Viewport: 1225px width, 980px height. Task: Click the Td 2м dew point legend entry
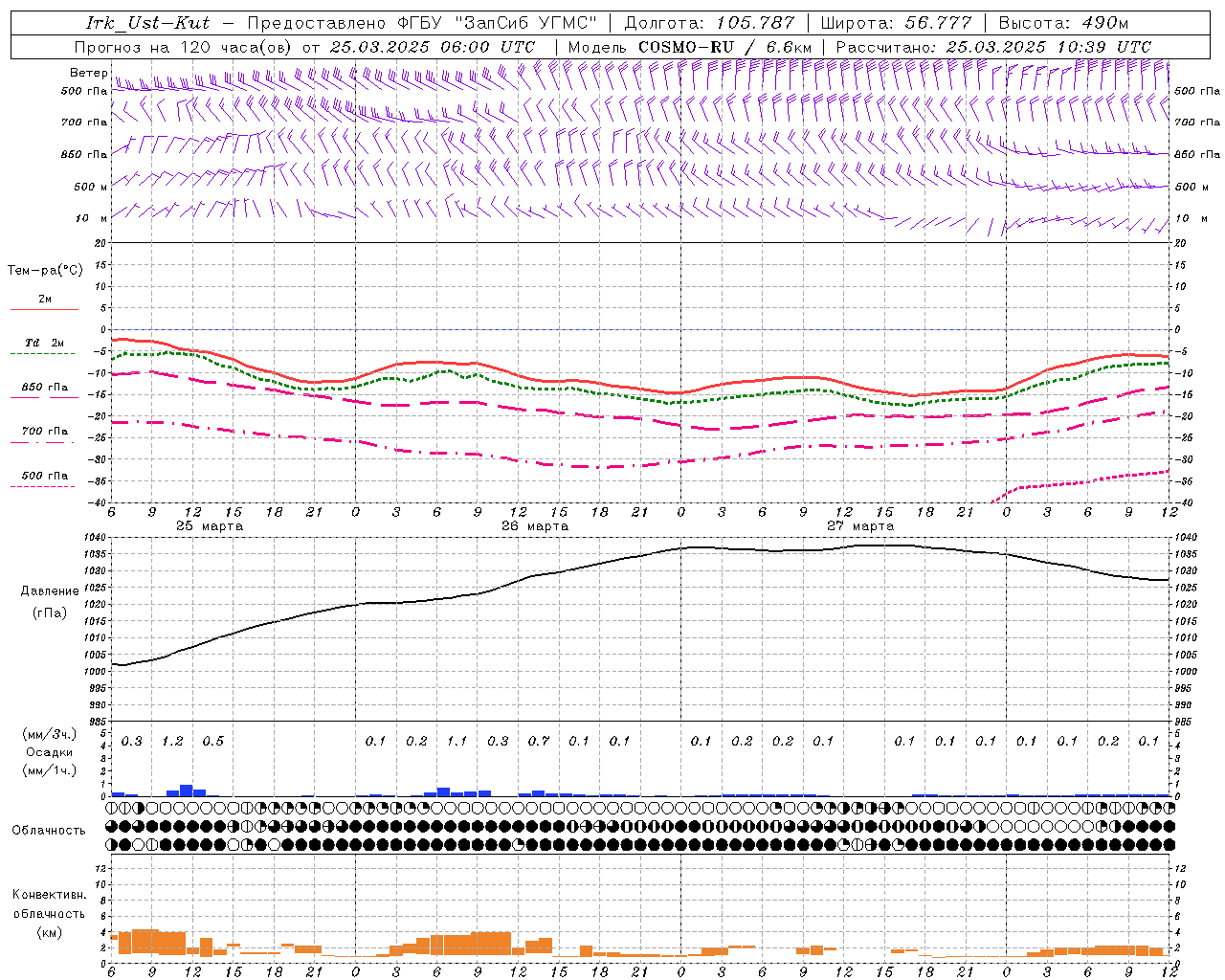[45, 343]
